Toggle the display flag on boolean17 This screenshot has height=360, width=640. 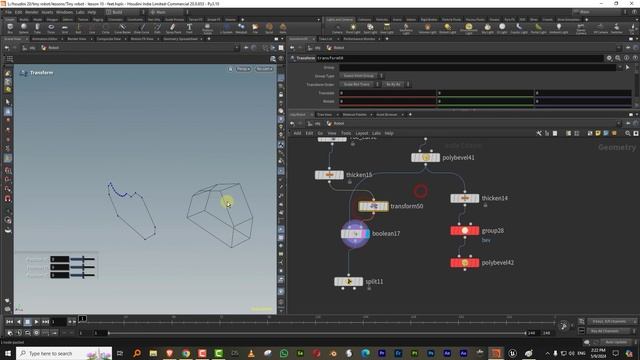[x=367, y=234]
